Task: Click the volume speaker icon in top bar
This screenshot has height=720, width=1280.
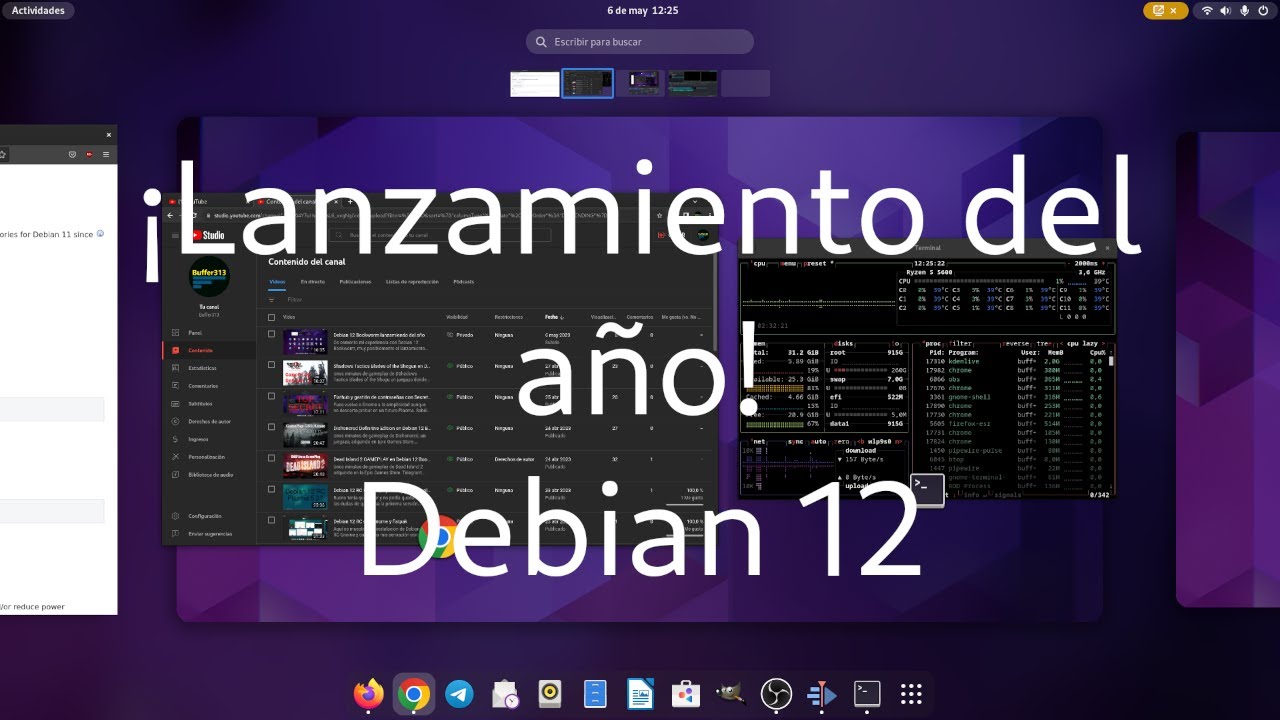Action: pos(1226,10)
